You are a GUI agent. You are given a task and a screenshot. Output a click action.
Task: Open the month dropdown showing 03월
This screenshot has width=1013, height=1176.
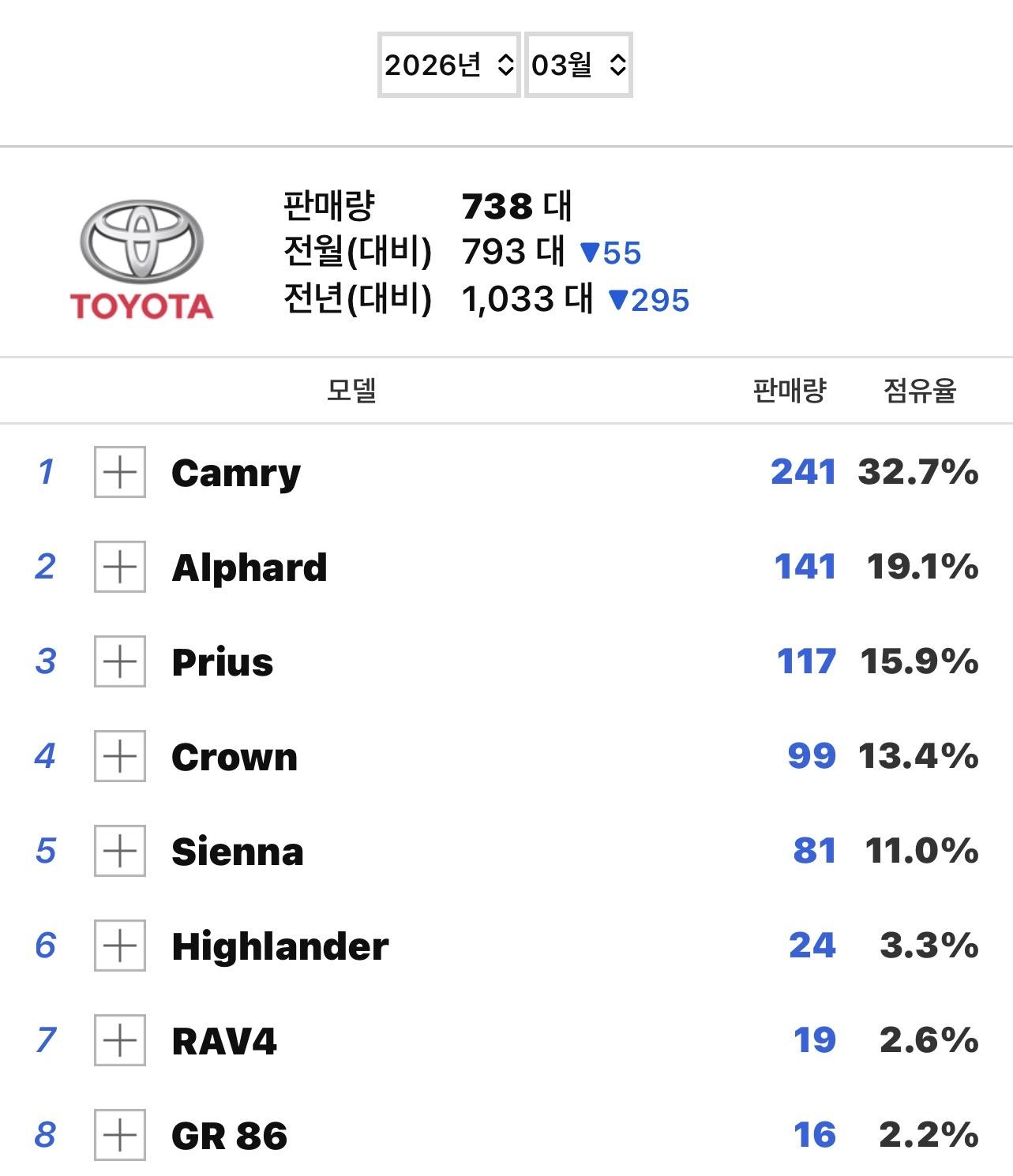pos(578,65)
